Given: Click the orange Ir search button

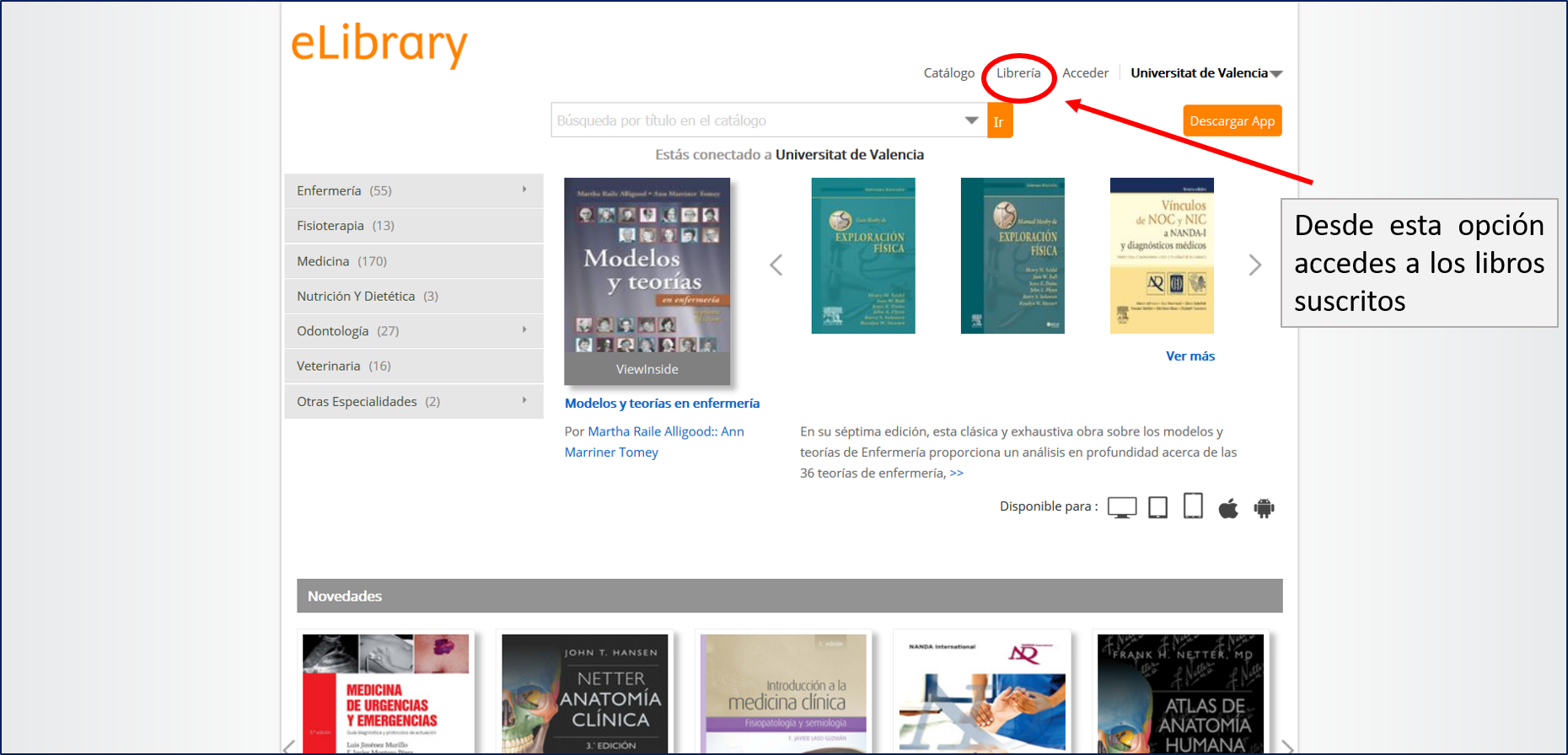Looking at the screenshot, I should 999,120.
